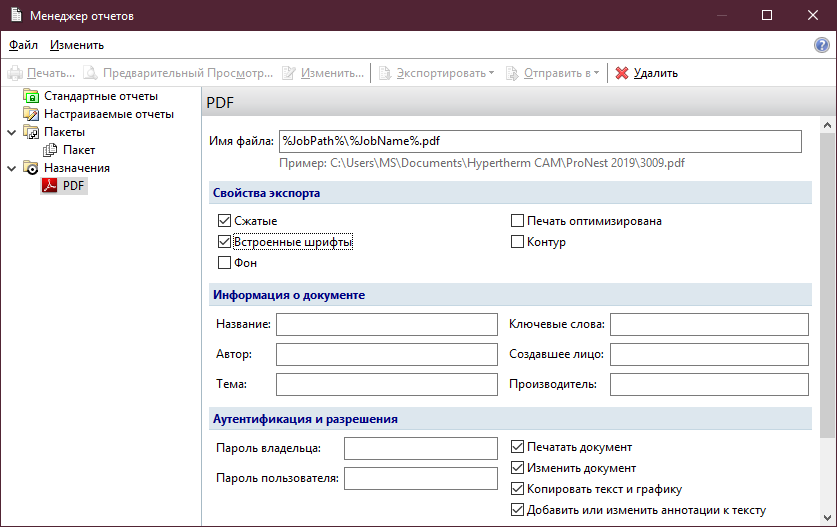
Task: Click the Назначения folder icon
Action: [31, 168]
